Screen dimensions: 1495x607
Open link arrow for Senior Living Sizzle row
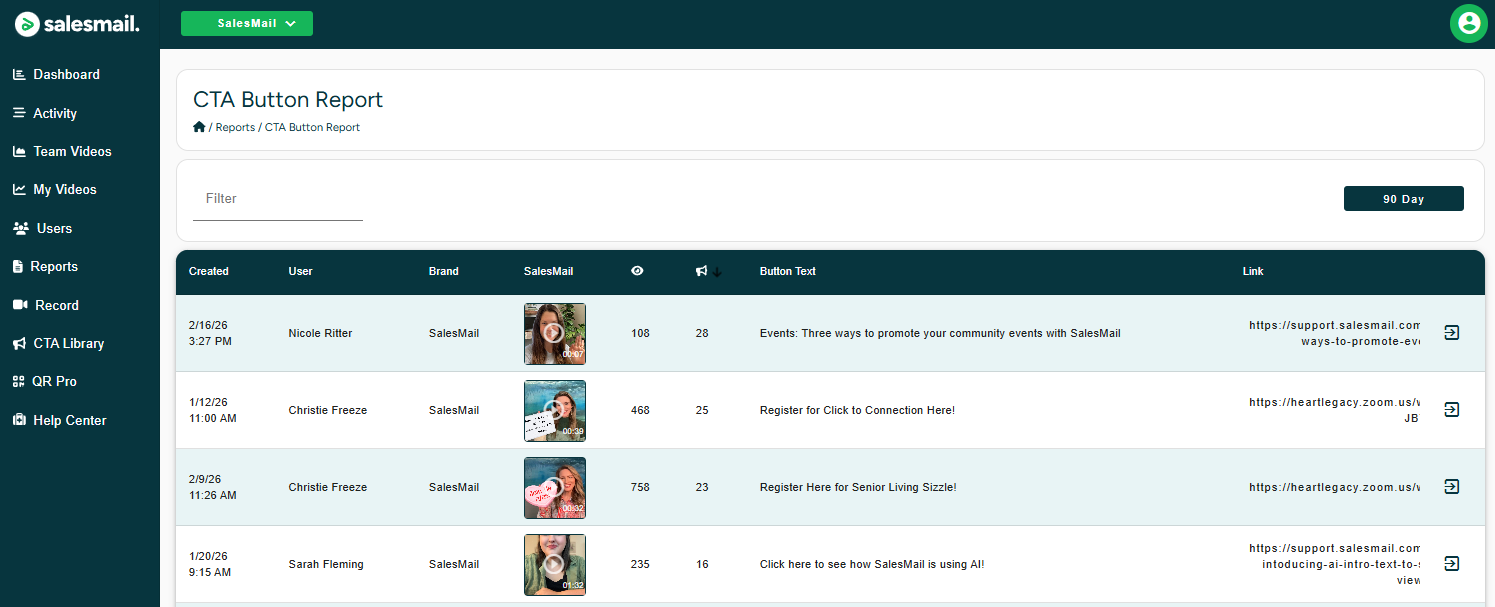[x=1451, y=487]
